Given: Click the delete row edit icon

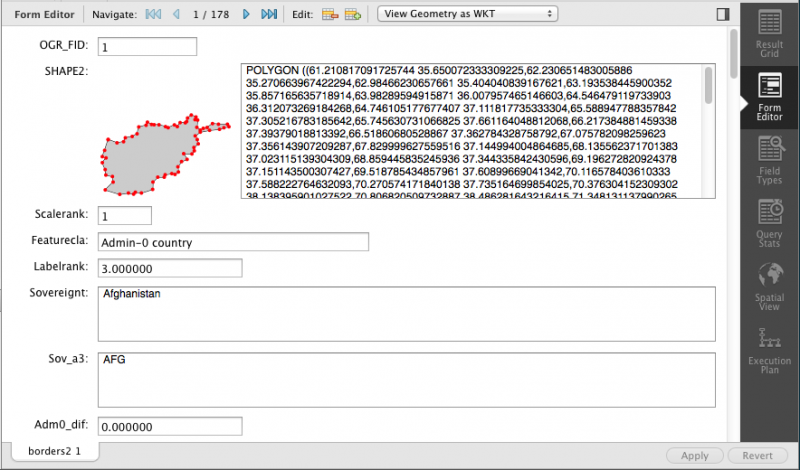Looking at the screenshot, I should (330, 14).
